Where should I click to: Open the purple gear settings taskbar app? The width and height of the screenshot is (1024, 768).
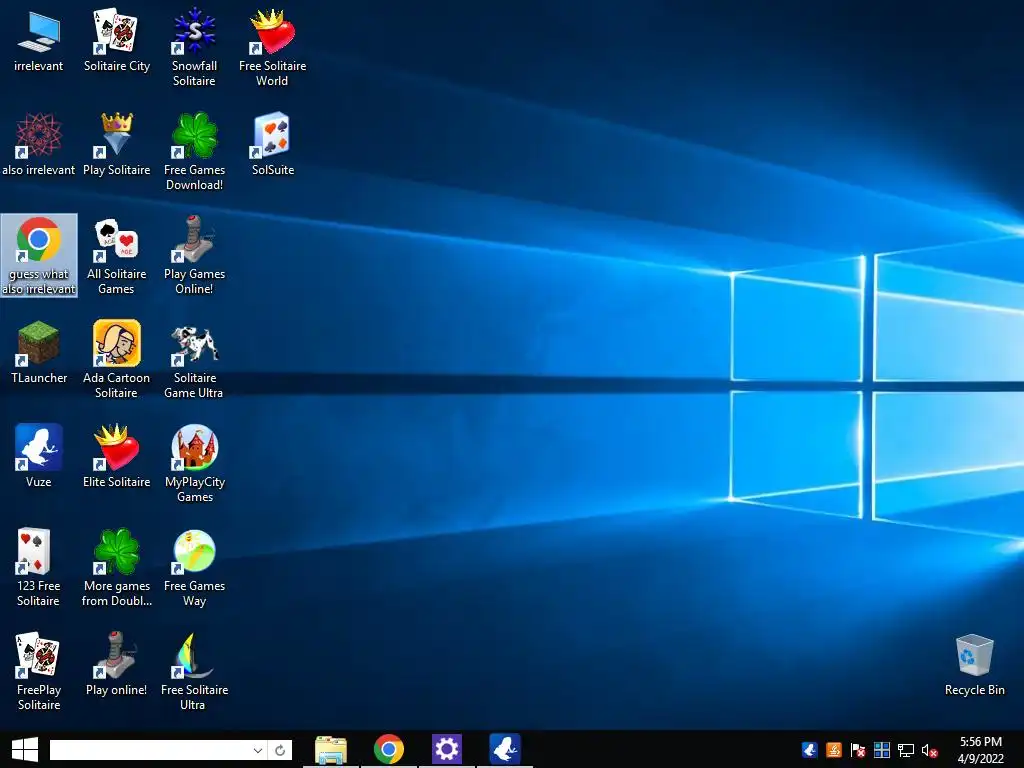click(447, 749)
